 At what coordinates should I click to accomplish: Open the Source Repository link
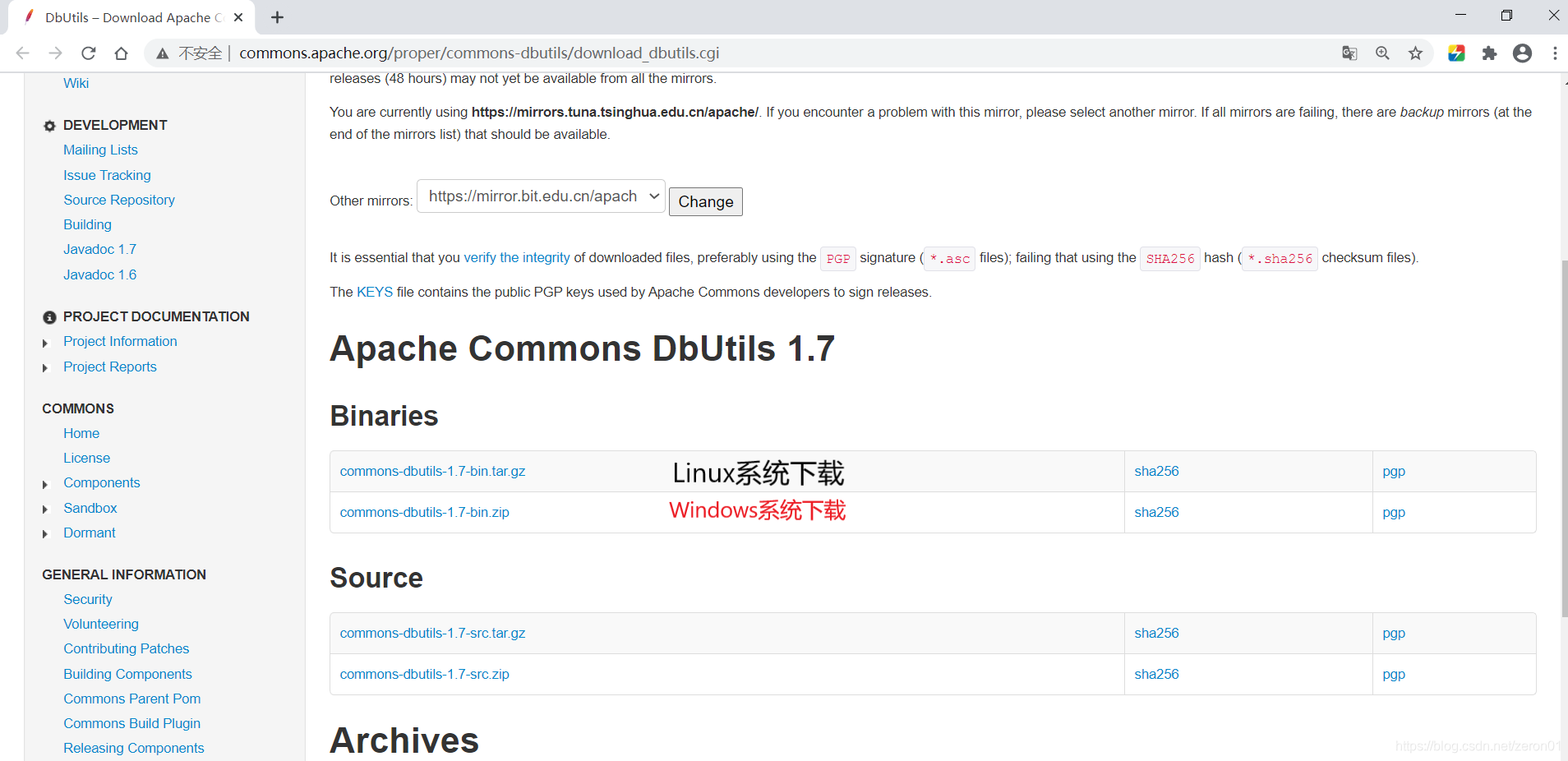tap(119, 200)
